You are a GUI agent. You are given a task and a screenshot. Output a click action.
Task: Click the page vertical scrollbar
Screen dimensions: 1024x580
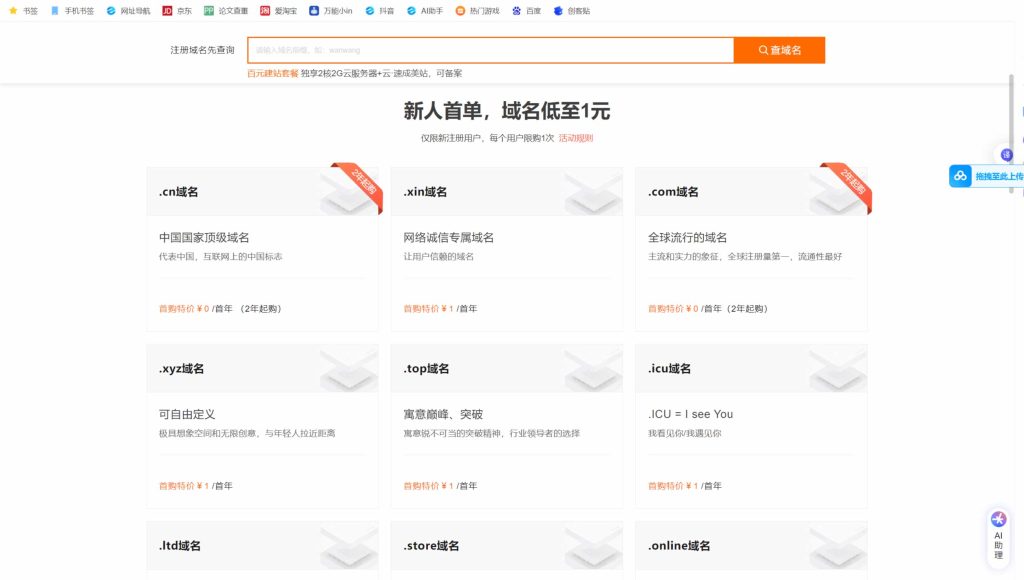1010,110
